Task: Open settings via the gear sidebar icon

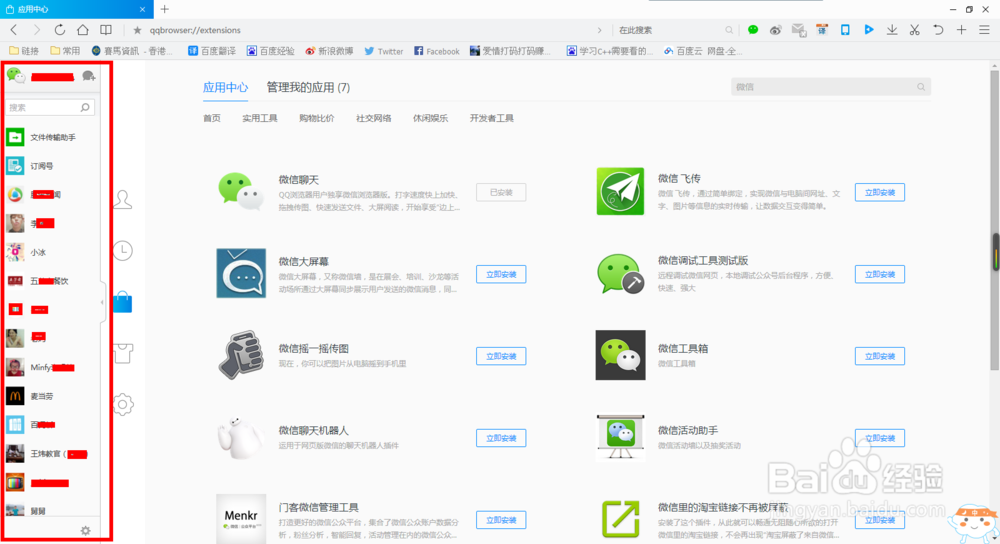Action: click(123, 404)
